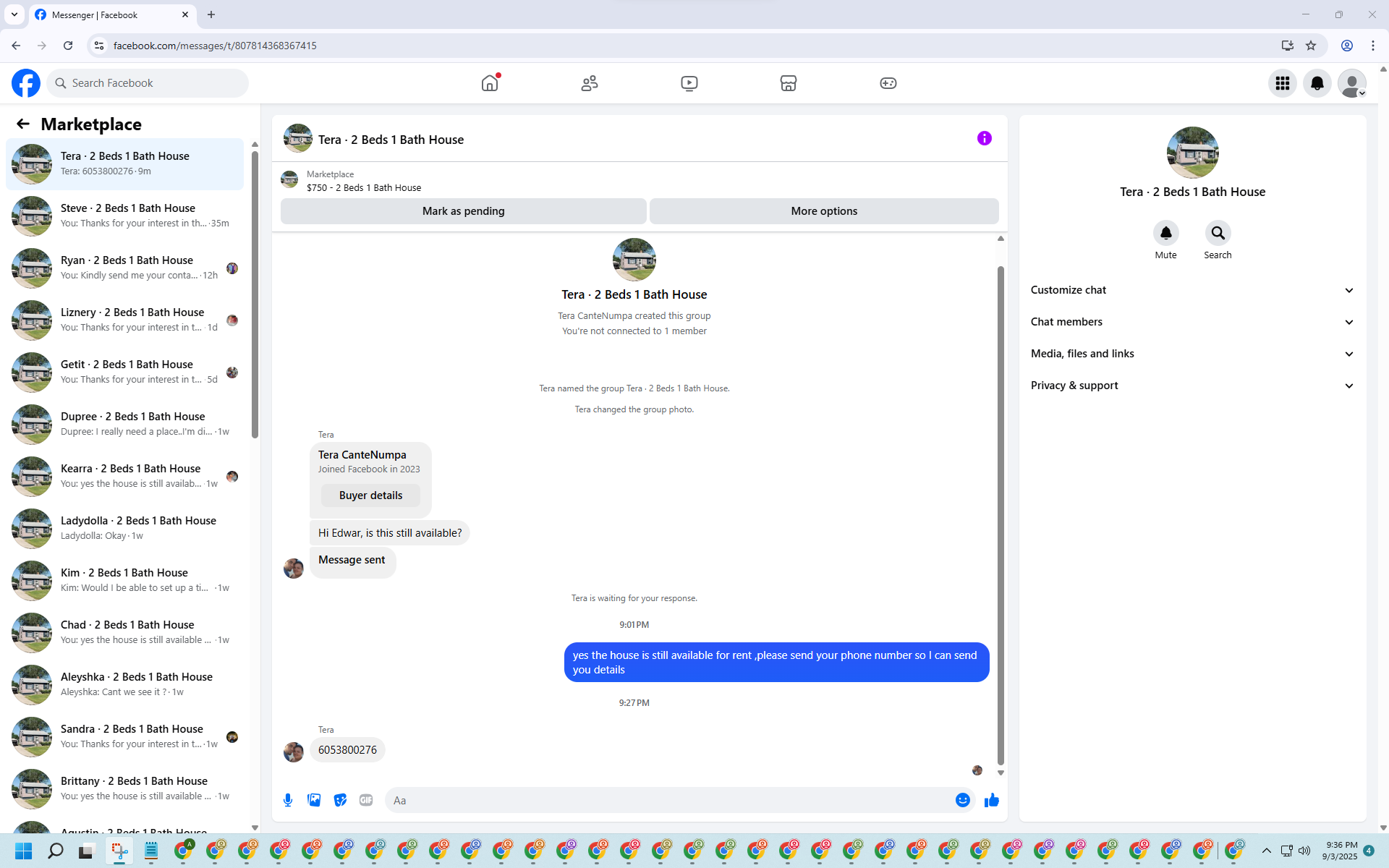The height and width of the screenshot is (868, 1389).
Task: Open the Dupree · 2 Beds 1 Bath House chat
Action: click(x=124, y=424)
